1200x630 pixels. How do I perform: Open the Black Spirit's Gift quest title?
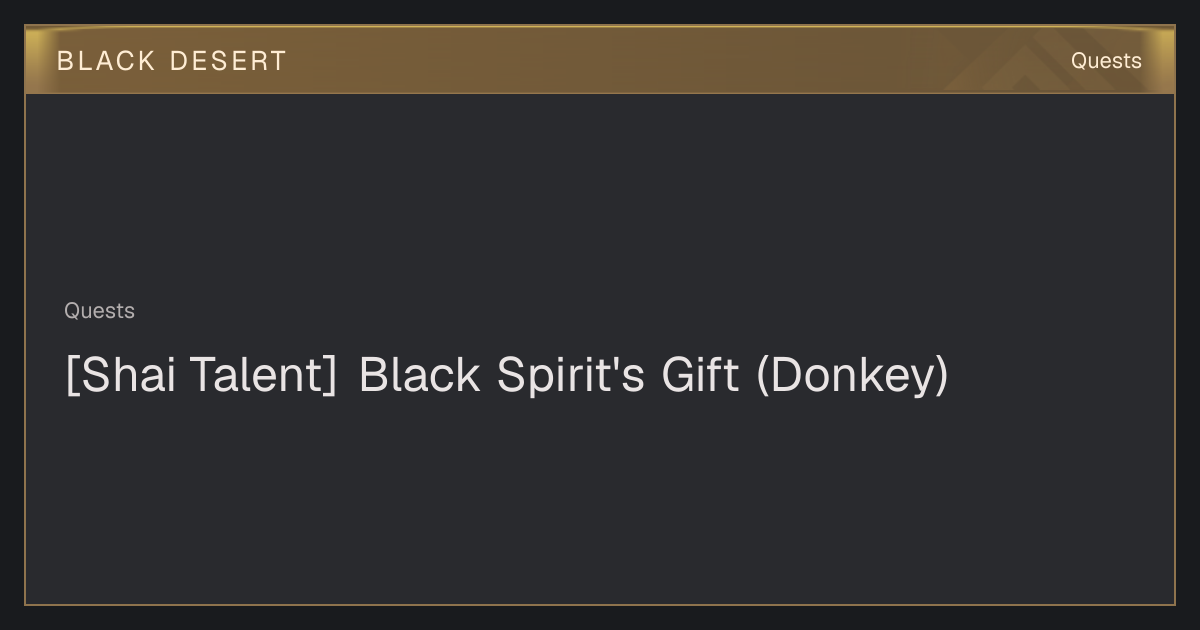[x=506, y=375]
